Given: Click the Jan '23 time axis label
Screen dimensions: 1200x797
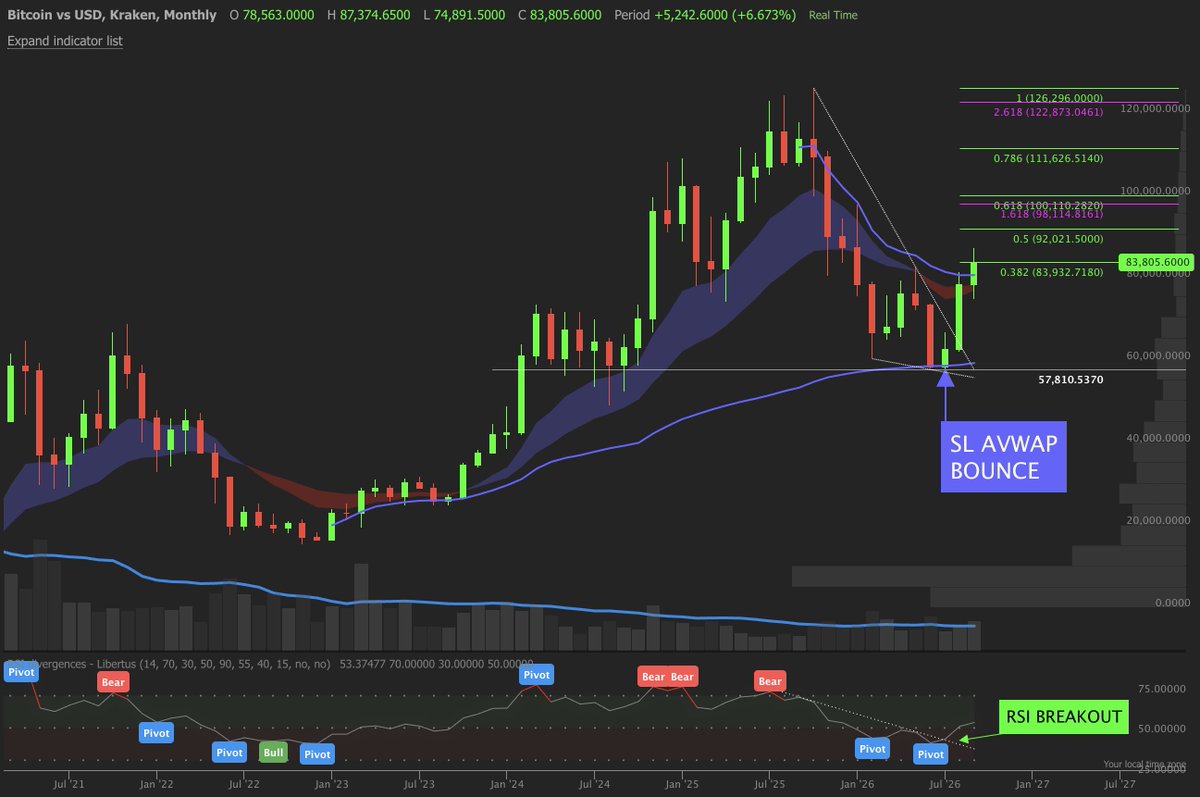Looking at the screenshot, I should [x=331, y=785].
